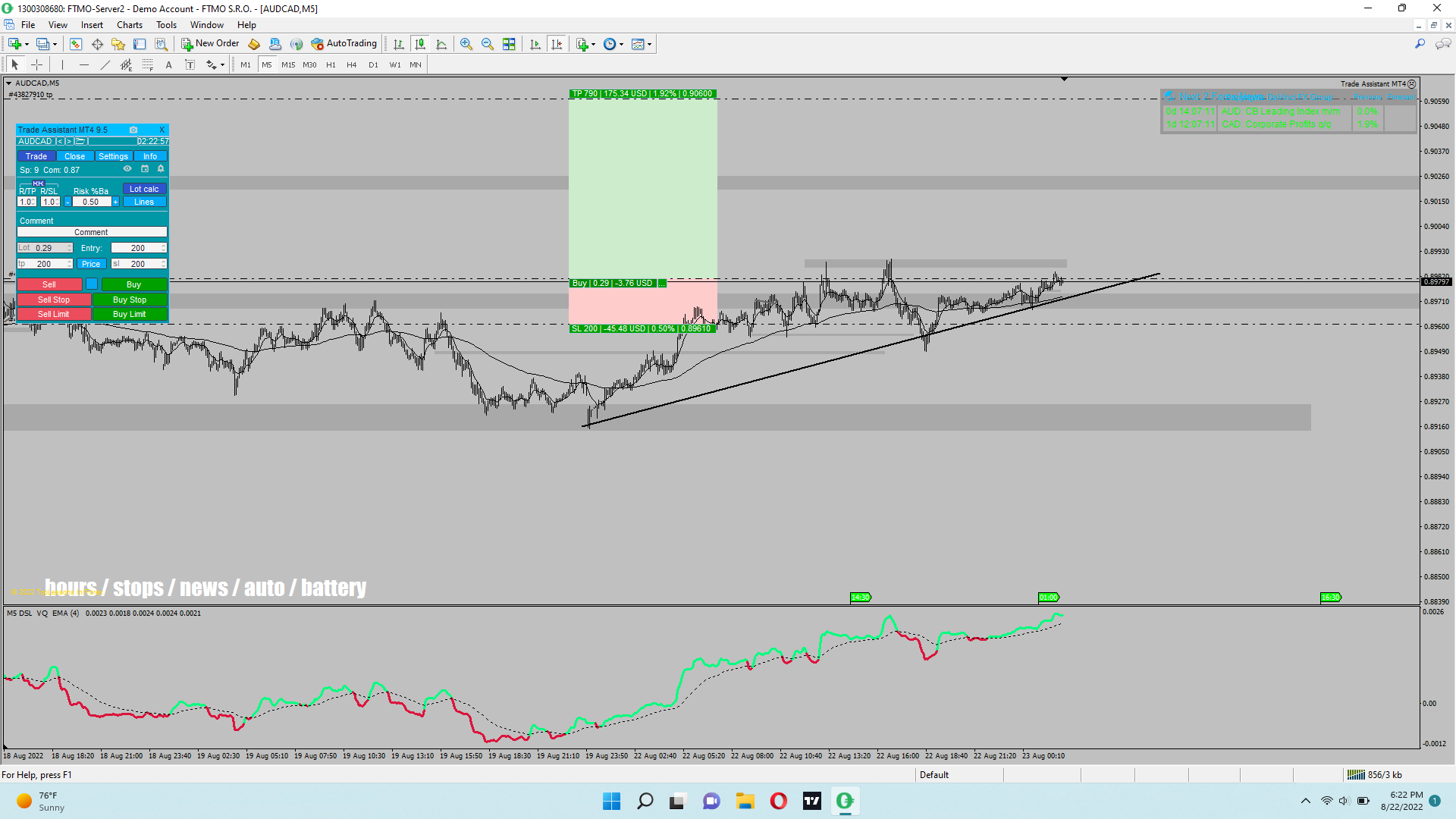Expand the arrows objects dropdown

222,65
